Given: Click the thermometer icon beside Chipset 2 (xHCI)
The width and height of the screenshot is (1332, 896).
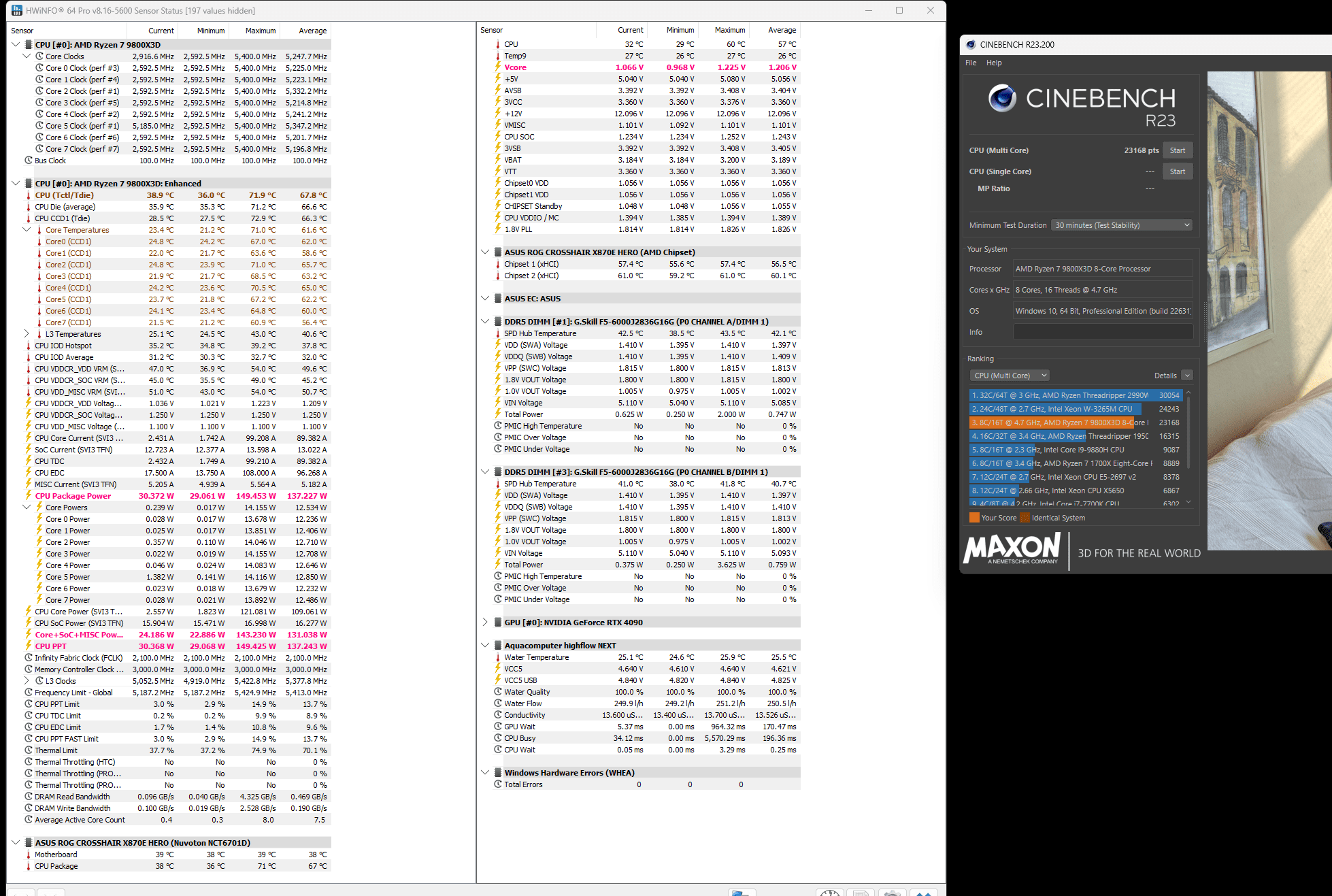Looking at the screenshot, I should point(498,276).
